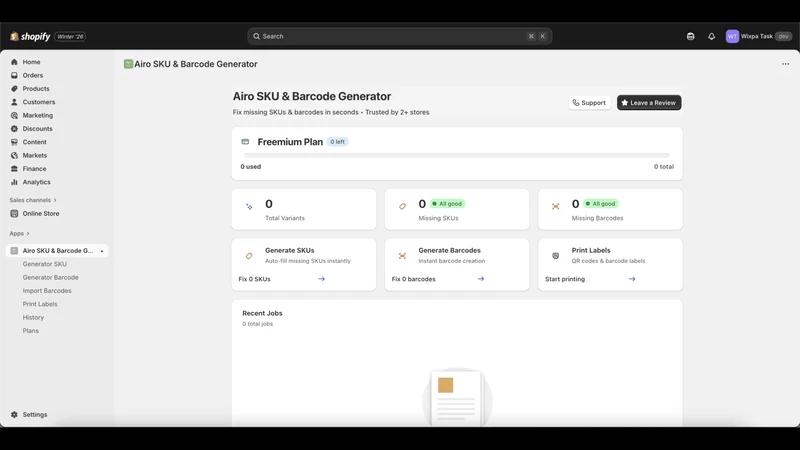
Task: Click Fix 0 barcodes arrow
Action: click(481, 279)
